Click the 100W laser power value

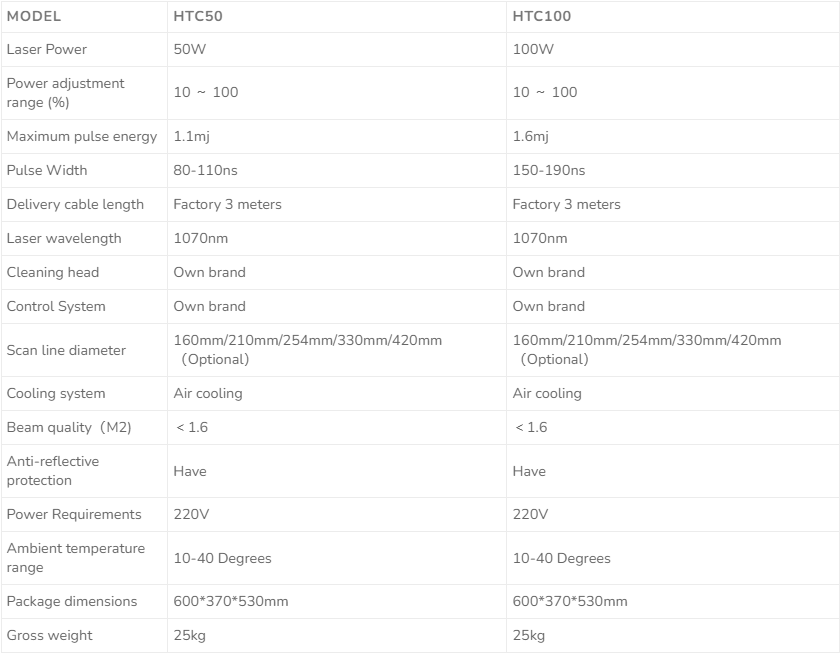click(533, 49)
